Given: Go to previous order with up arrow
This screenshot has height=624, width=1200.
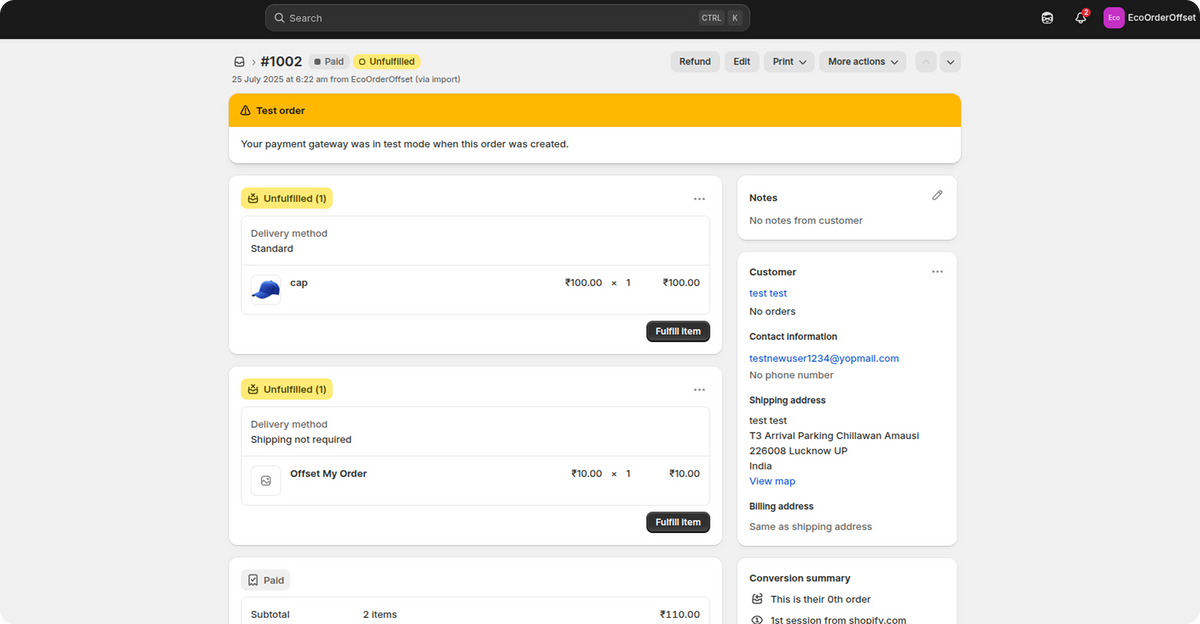Looking at the screenshot, I should coord(926,62).
